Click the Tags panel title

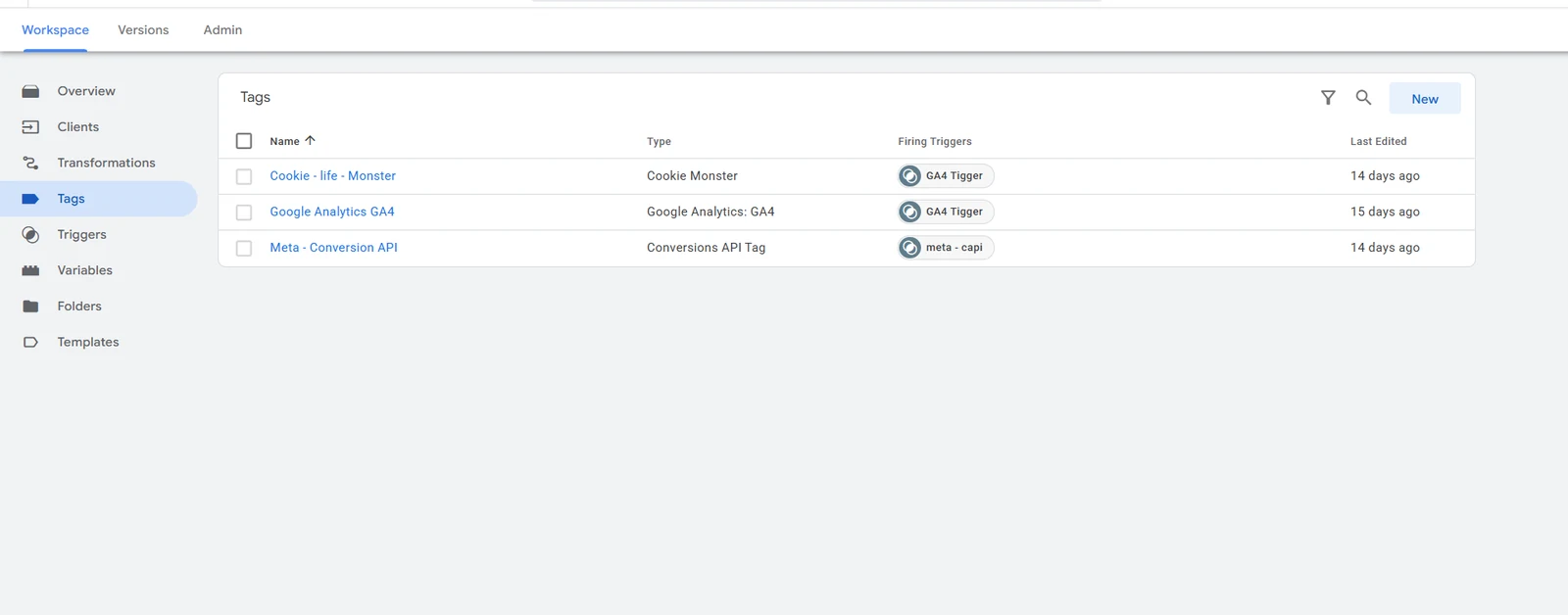click(x=255, y=97)
